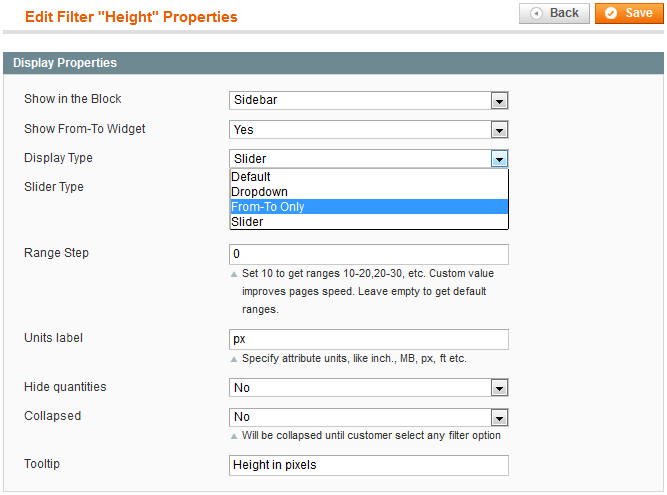Screen dimensions: 667x495
Task: Select the From-To Only option
Action: [368, 207]
